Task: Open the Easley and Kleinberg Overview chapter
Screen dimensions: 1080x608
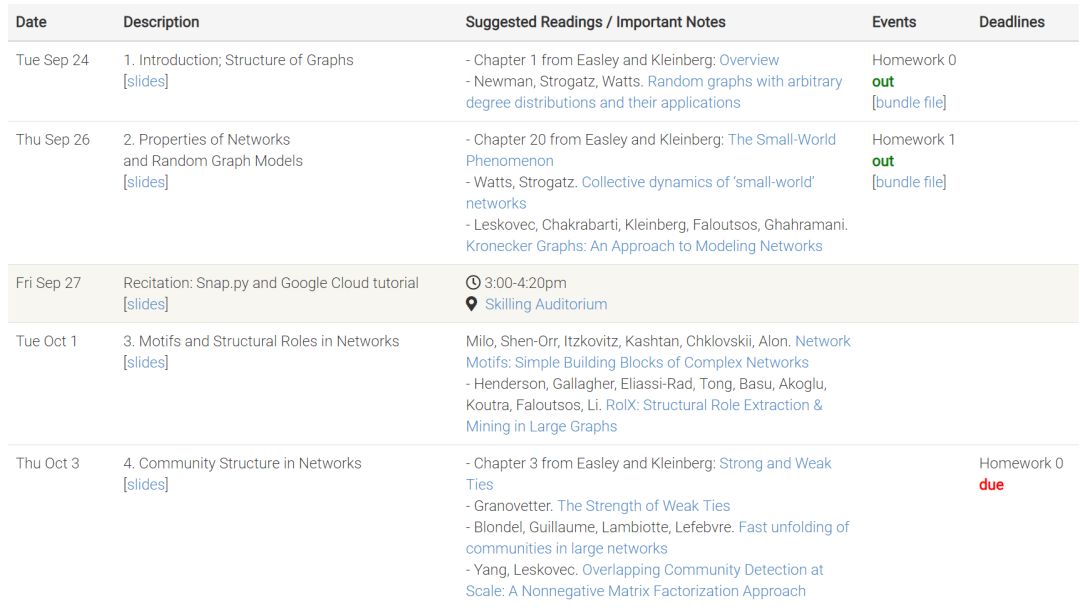Action: tap(749, 60)
